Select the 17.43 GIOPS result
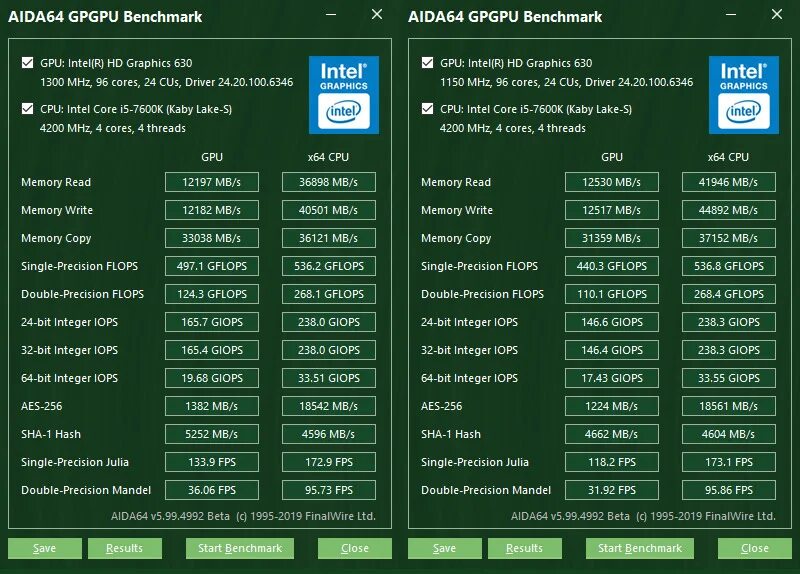800x574 pixels. click(x=612, y=378)
